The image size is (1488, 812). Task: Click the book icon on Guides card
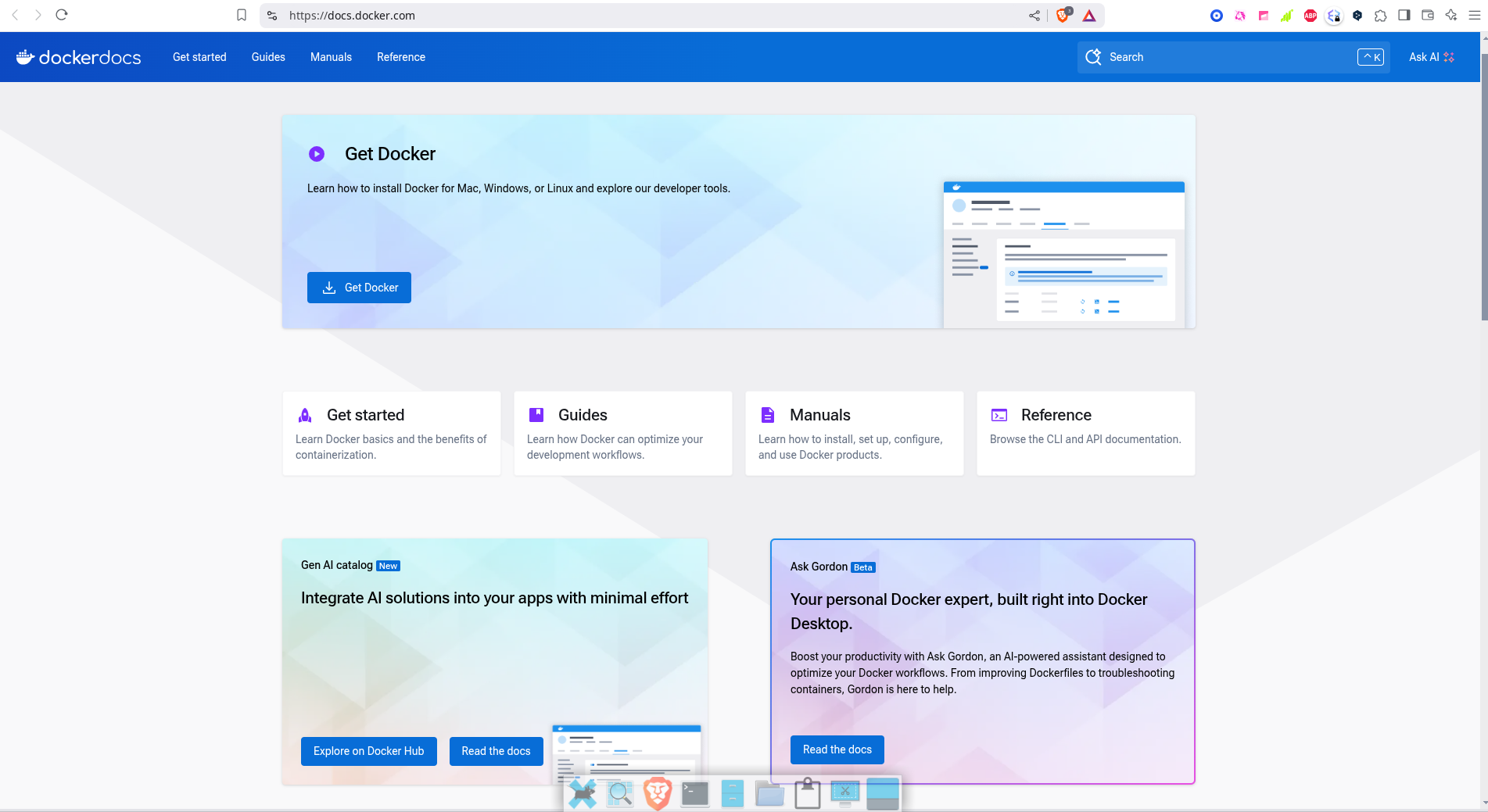536,414
